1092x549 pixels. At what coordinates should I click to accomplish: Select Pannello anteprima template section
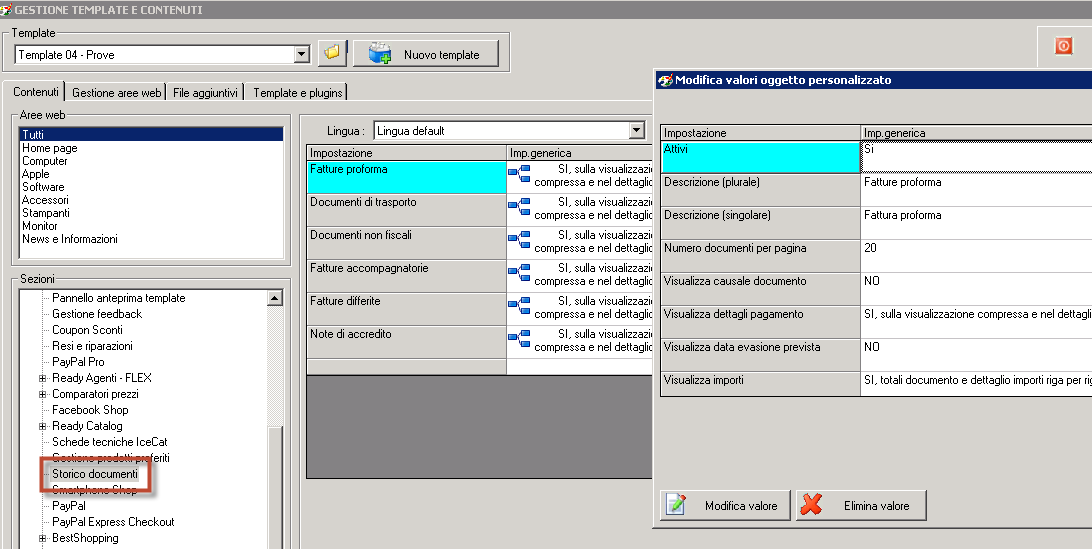point(118,298)
